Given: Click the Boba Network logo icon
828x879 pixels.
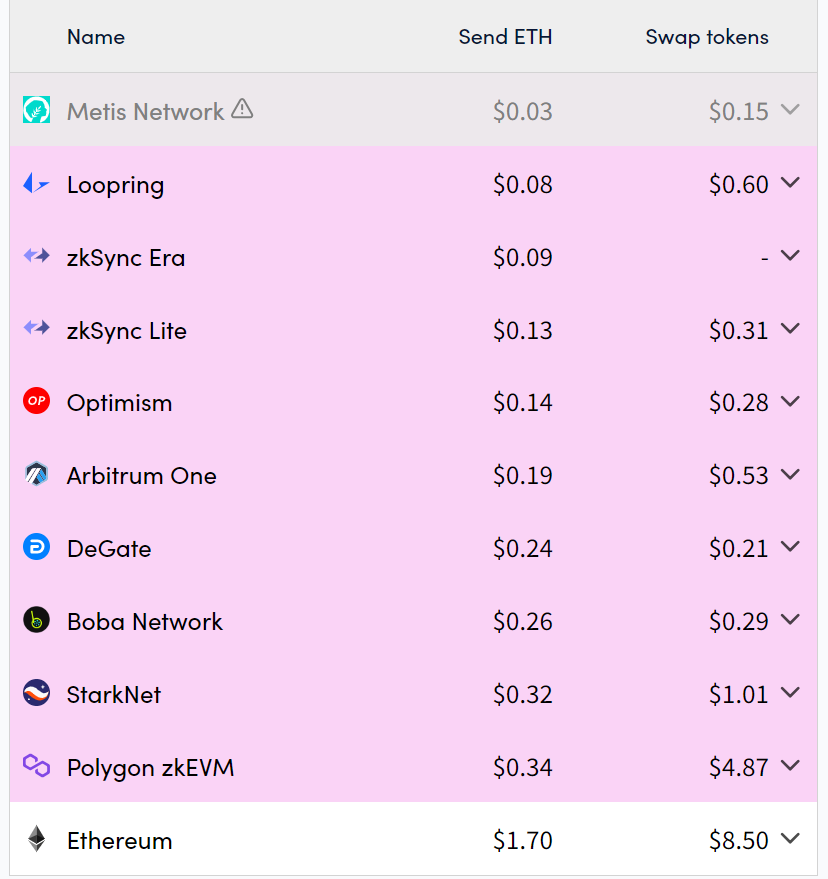Looking at the screenshot, I should 36,621.
